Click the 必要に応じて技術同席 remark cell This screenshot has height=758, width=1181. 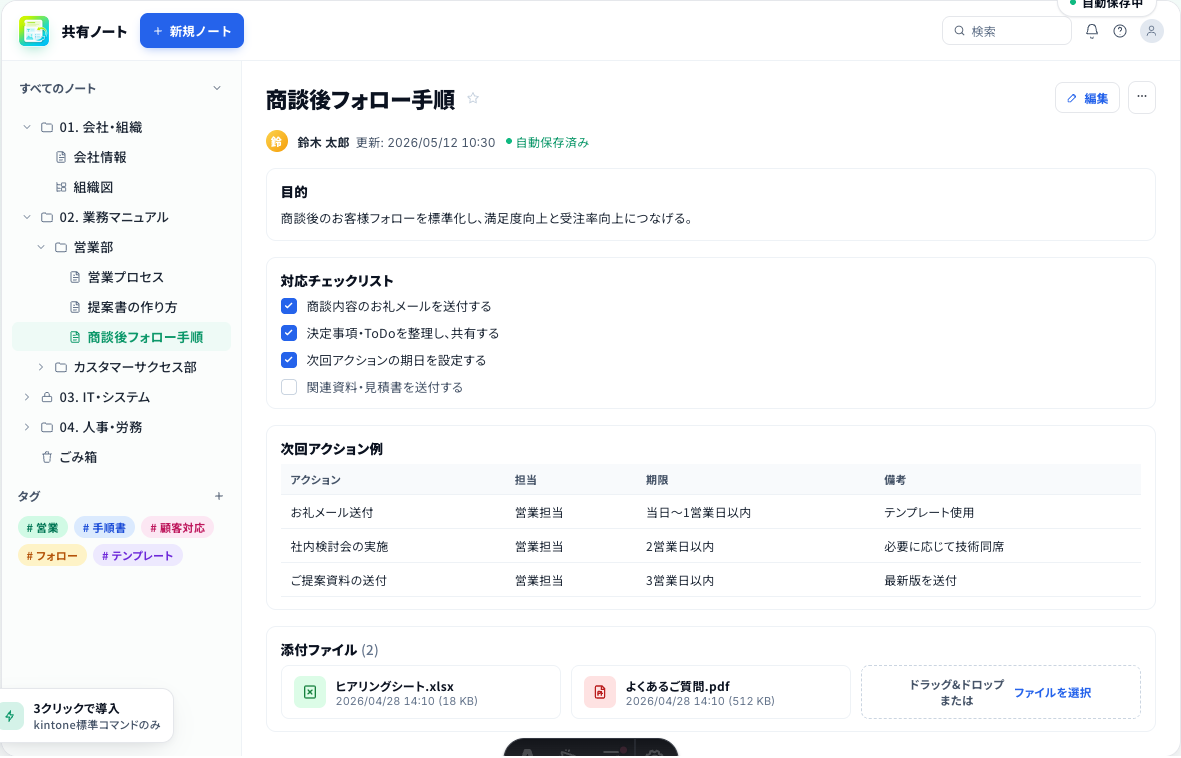(x=944, y=546)
